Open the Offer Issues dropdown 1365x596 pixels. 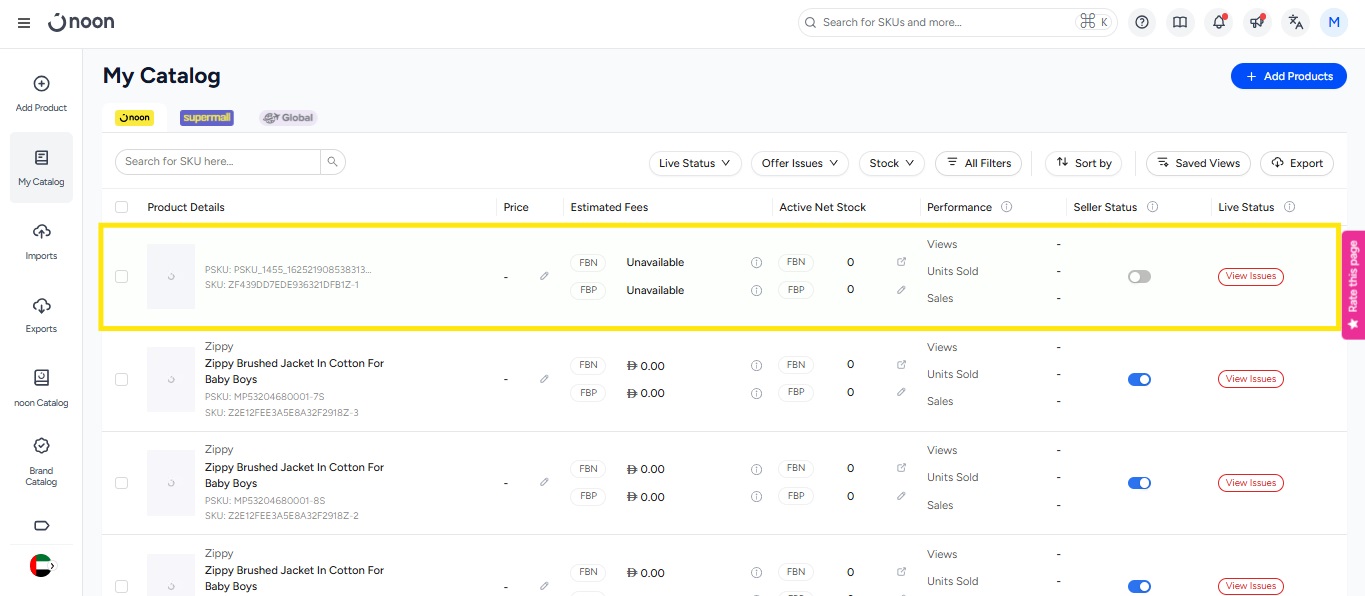pos(799,163)
